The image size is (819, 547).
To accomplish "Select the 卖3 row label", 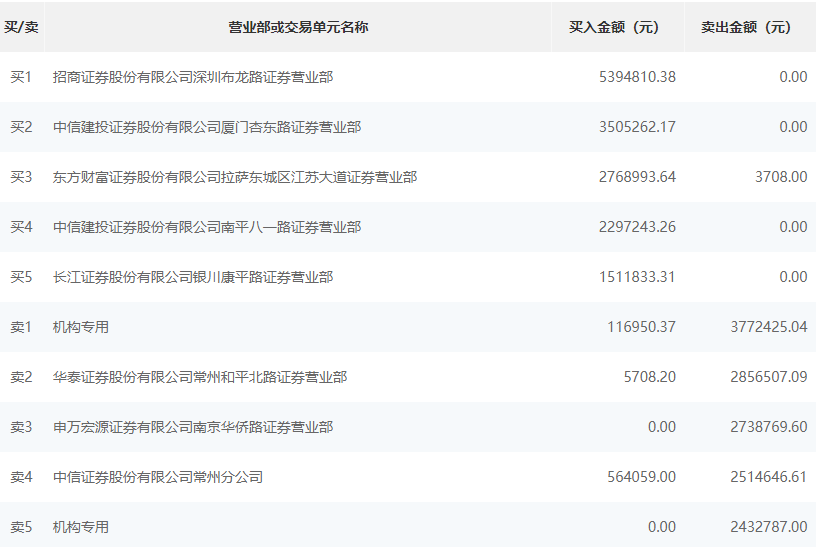I will [x=21, y=427].
